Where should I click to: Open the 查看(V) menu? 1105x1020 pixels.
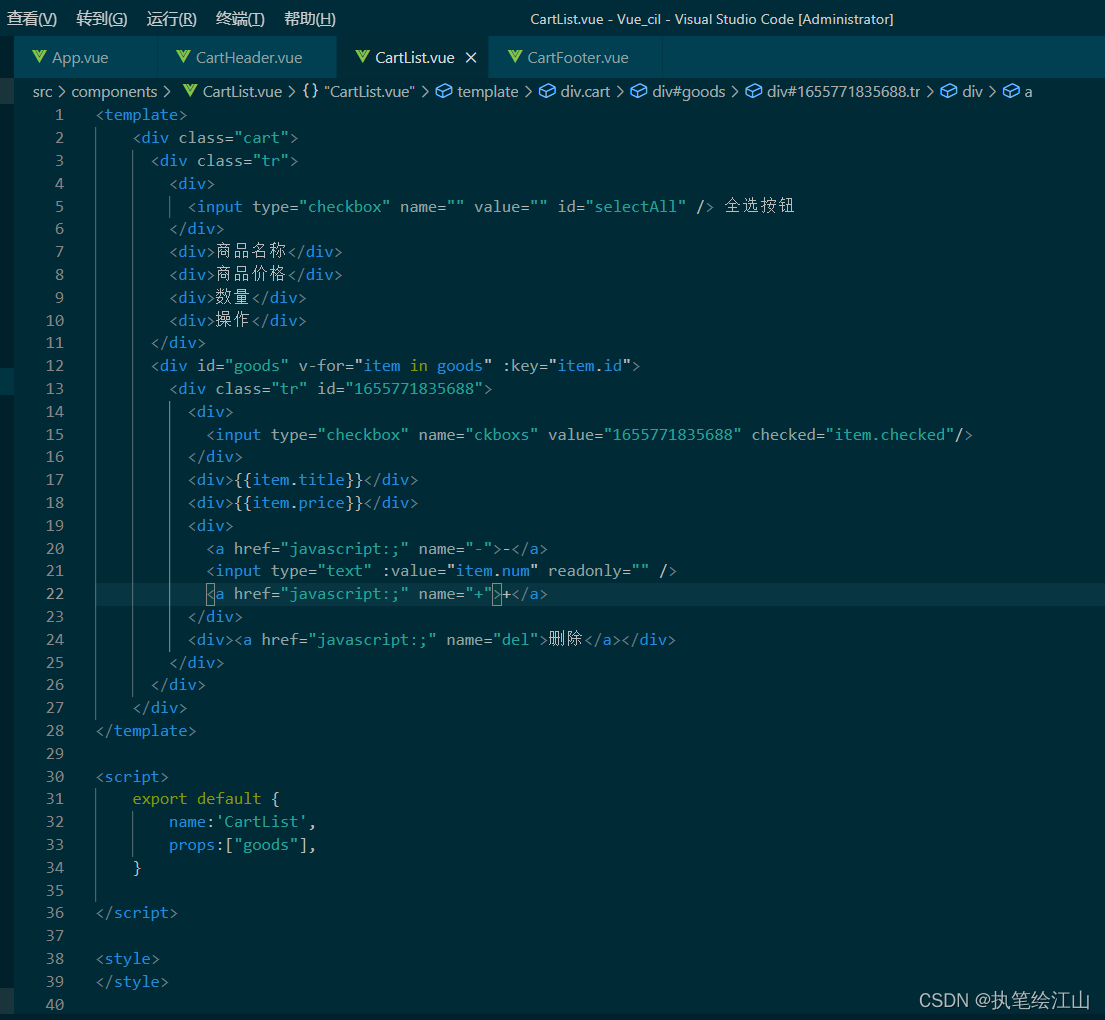point(32,19)
